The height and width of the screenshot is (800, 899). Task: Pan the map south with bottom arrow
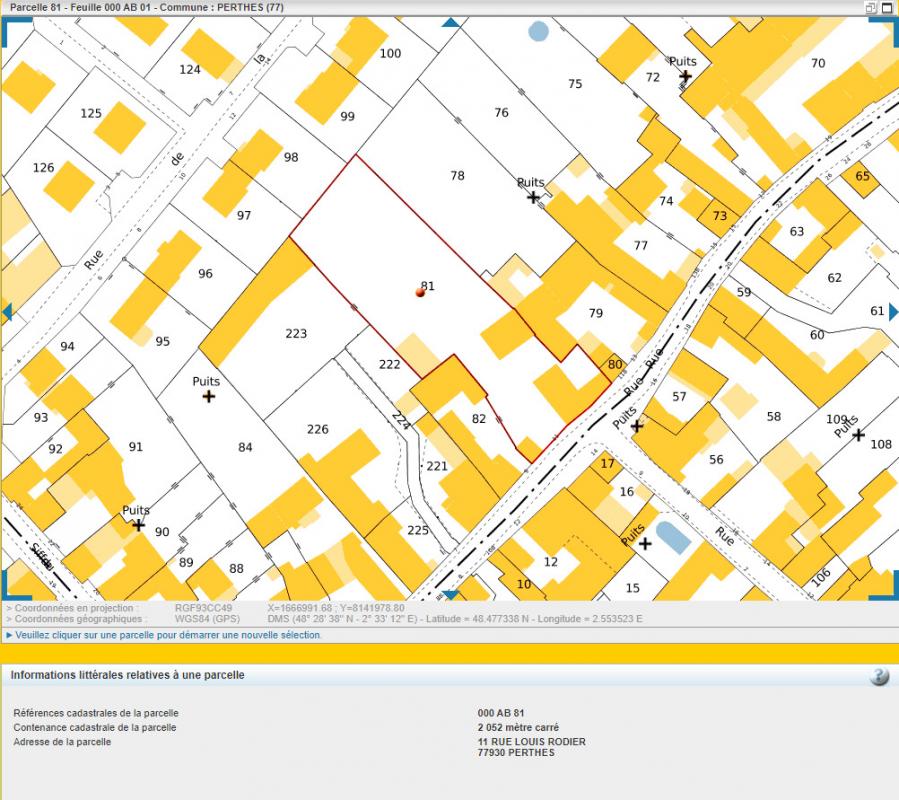pyautogui.click(x=451, y=595)
